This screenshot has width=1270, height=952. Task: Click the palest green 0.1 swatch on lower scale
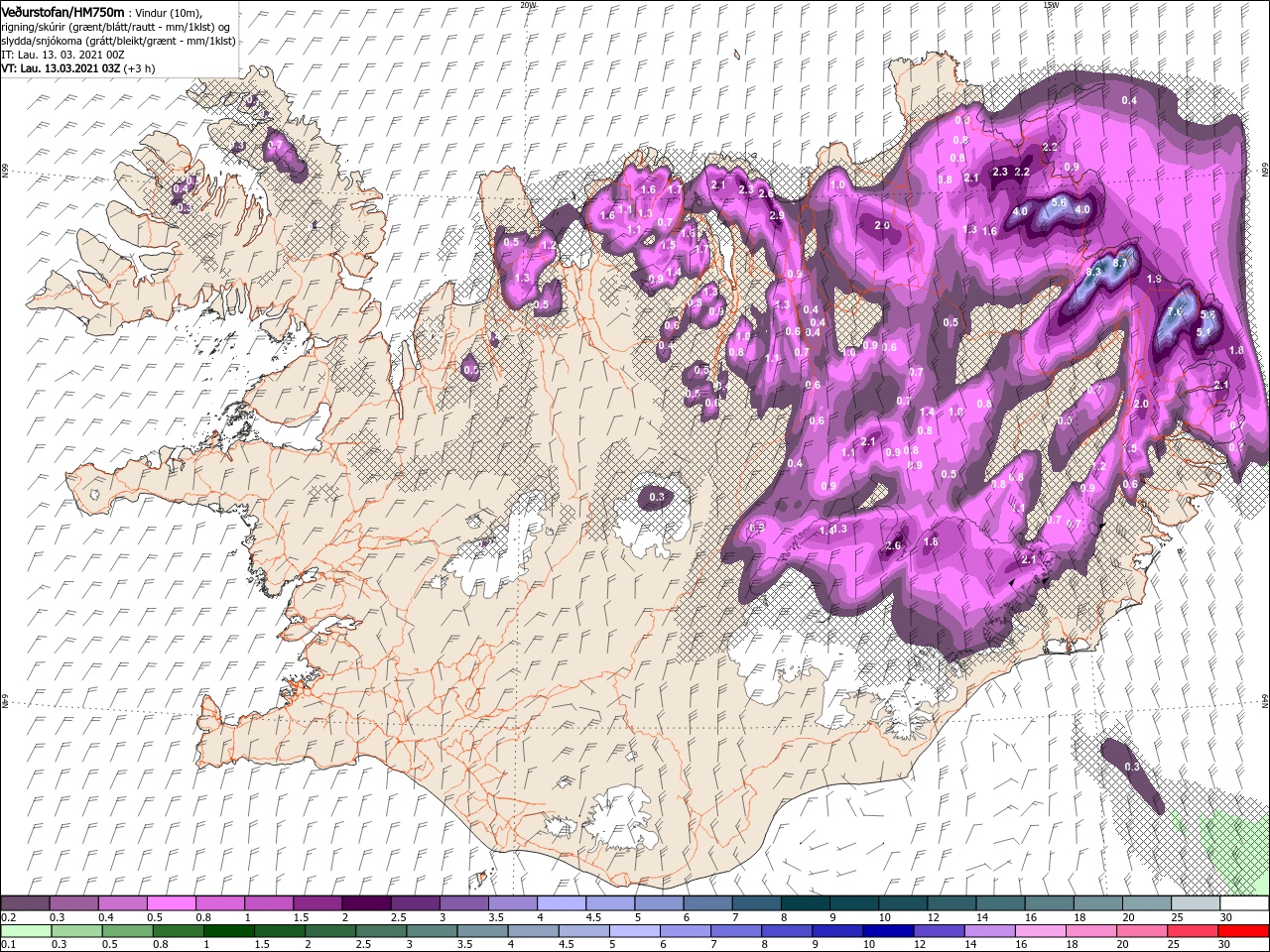(26, 930)
